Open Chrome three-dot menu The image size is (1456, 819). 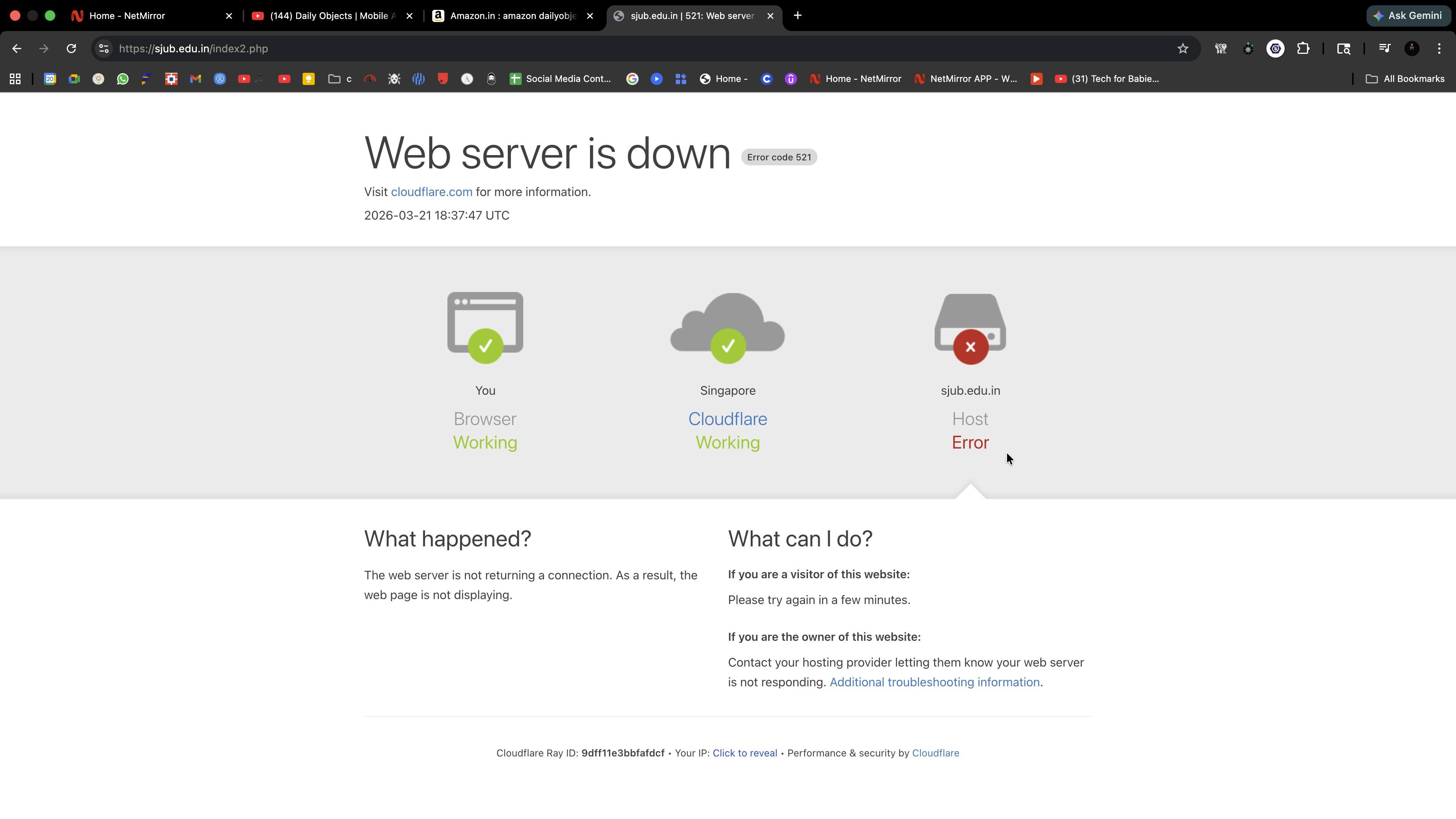click(1439, 49)
